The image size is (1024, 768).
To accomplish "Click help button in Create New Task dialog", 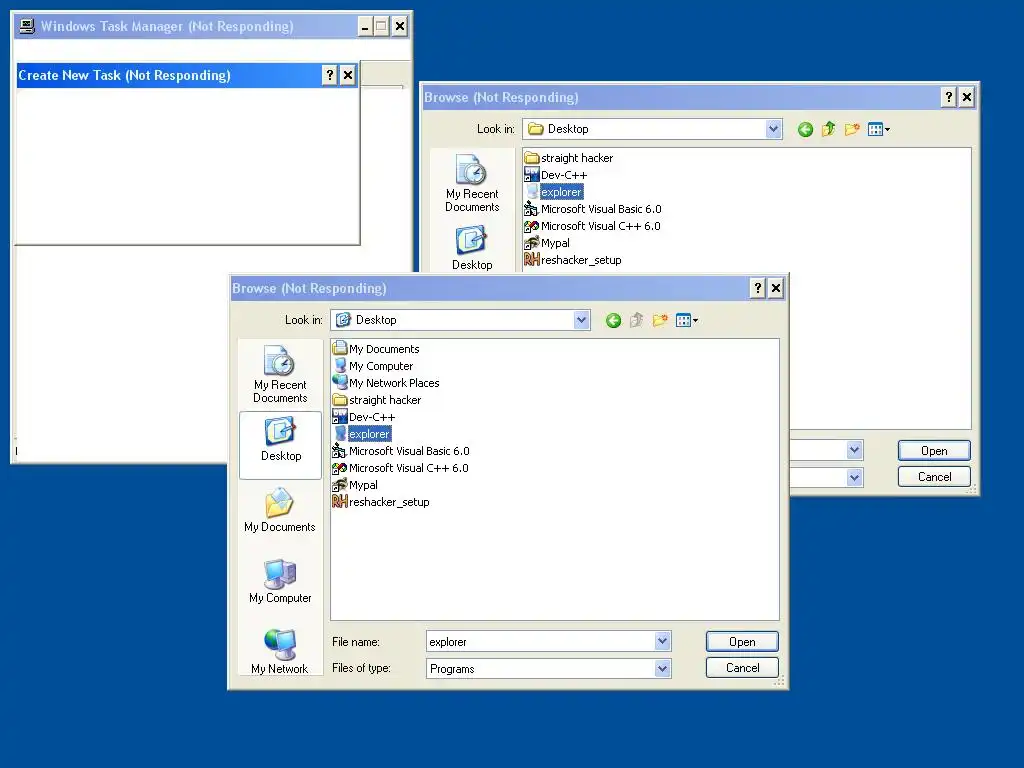I will (330, 75).
